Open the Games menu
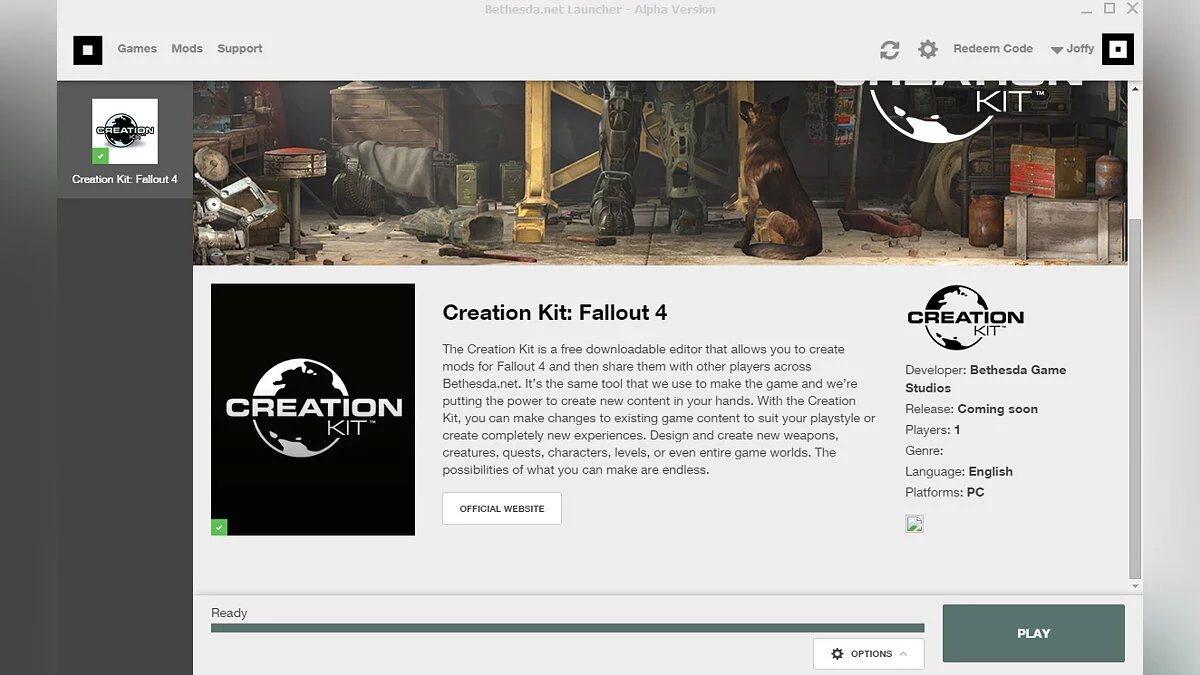 [137, 48]
